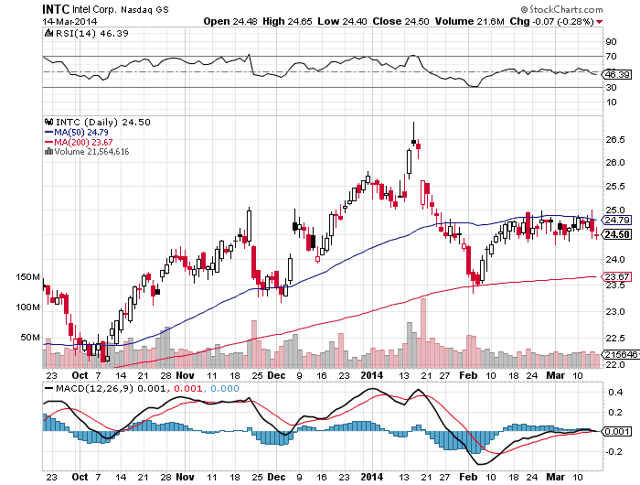The width and height of the screenshot is (640, 485).
Task: Click the Low 24.40 value
Action: 342,21
